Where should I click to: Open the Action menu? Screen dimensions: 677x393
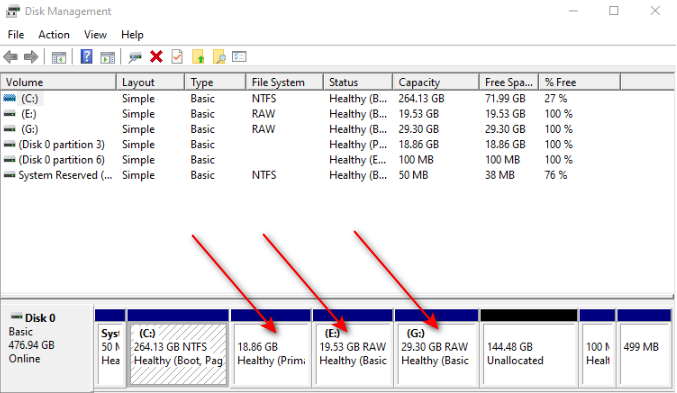click(x=54, y=35)
